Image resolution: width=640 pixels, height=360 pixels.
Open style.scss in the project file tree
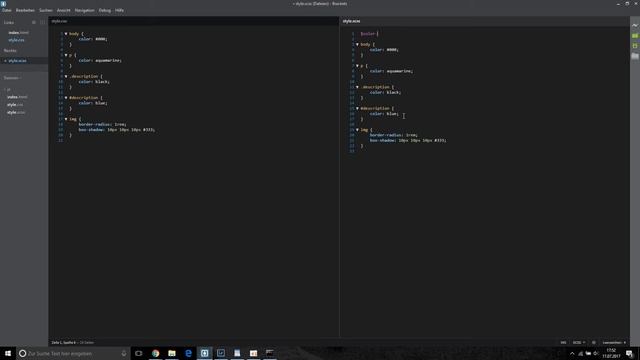(x=16, y=113)
